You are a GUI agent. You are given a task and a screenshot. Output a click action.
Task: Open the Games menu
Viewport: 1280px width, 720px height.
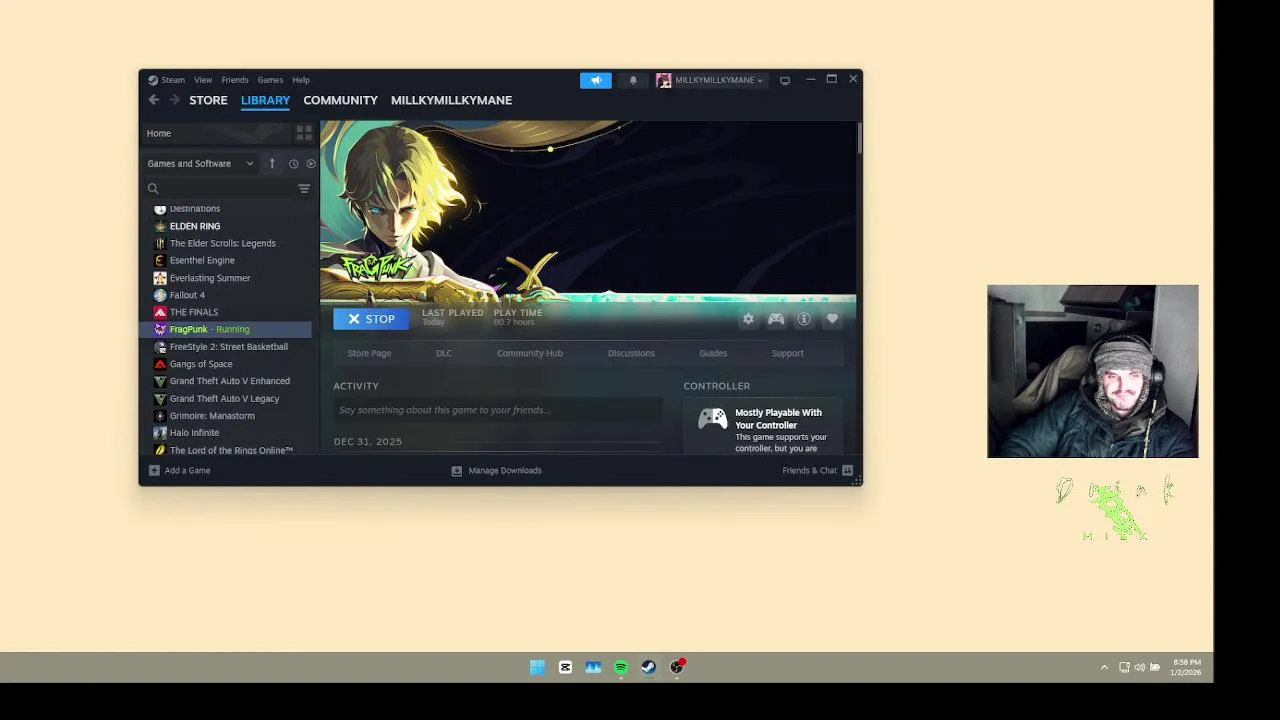pyautogui.click(x=270, y=80)
